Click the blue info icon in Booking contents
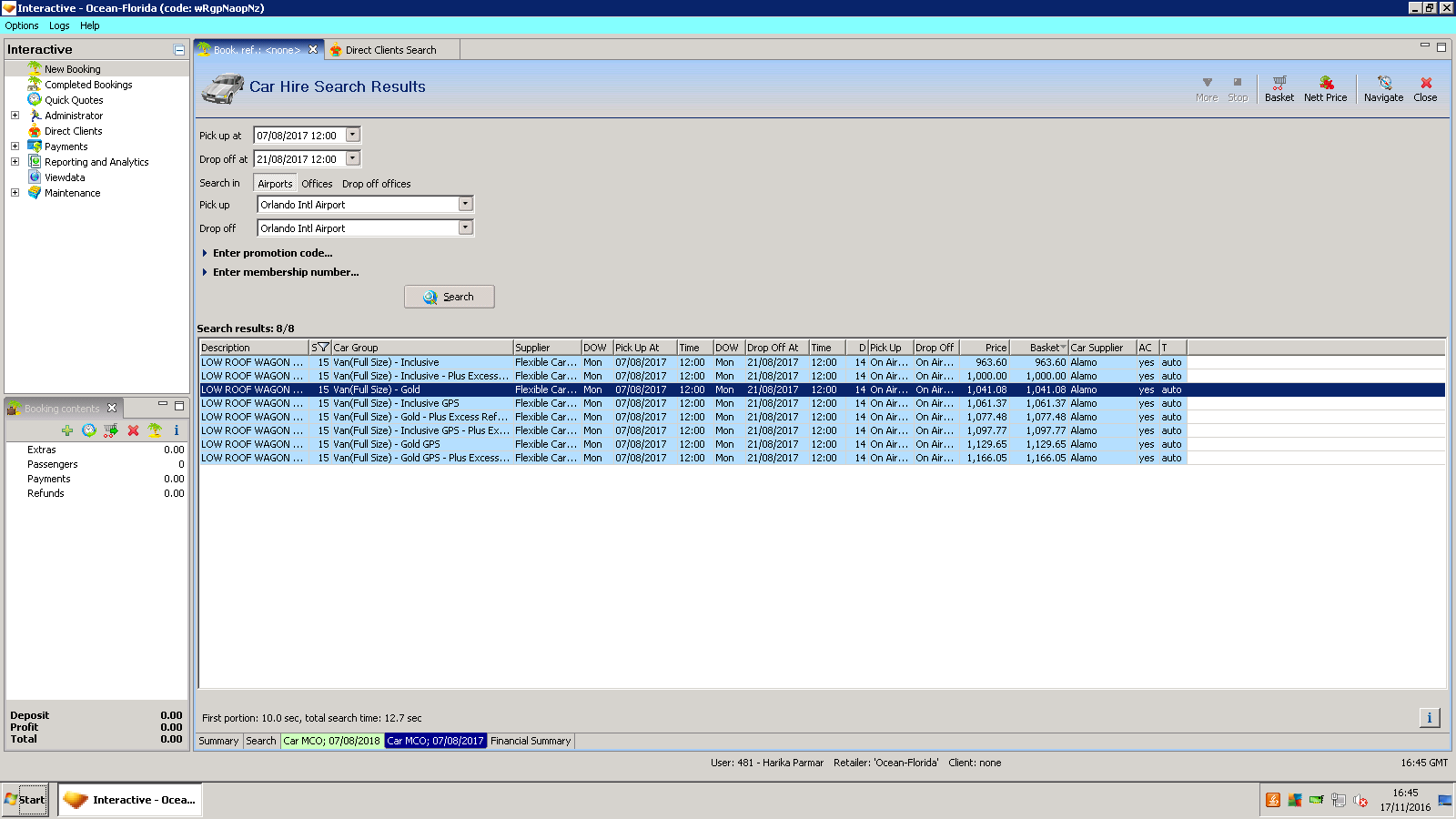This screenshot has height=819, width=1456. (177, 430)
